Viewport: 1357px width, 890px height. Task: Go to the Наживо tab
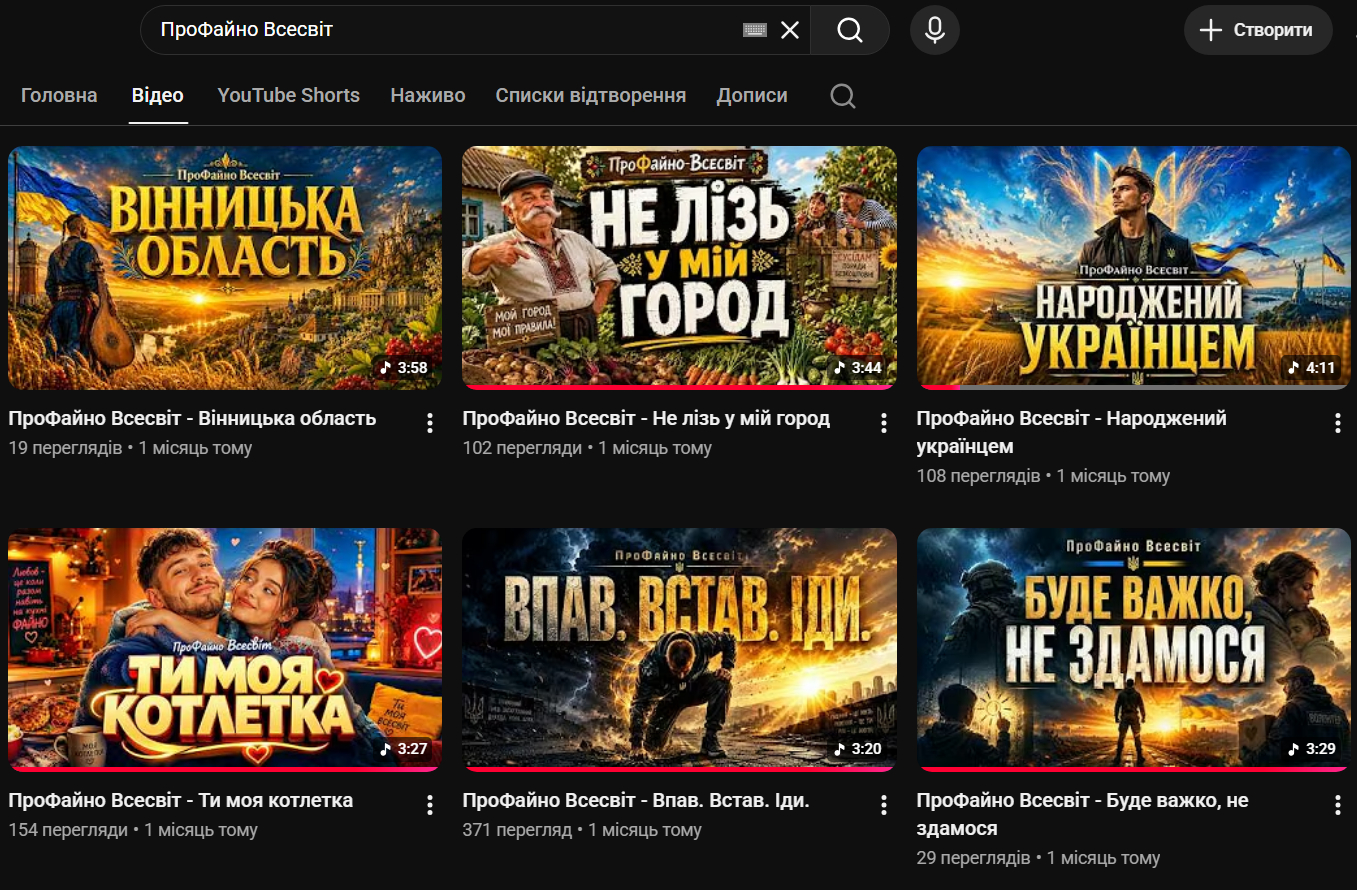click(428, 96)
